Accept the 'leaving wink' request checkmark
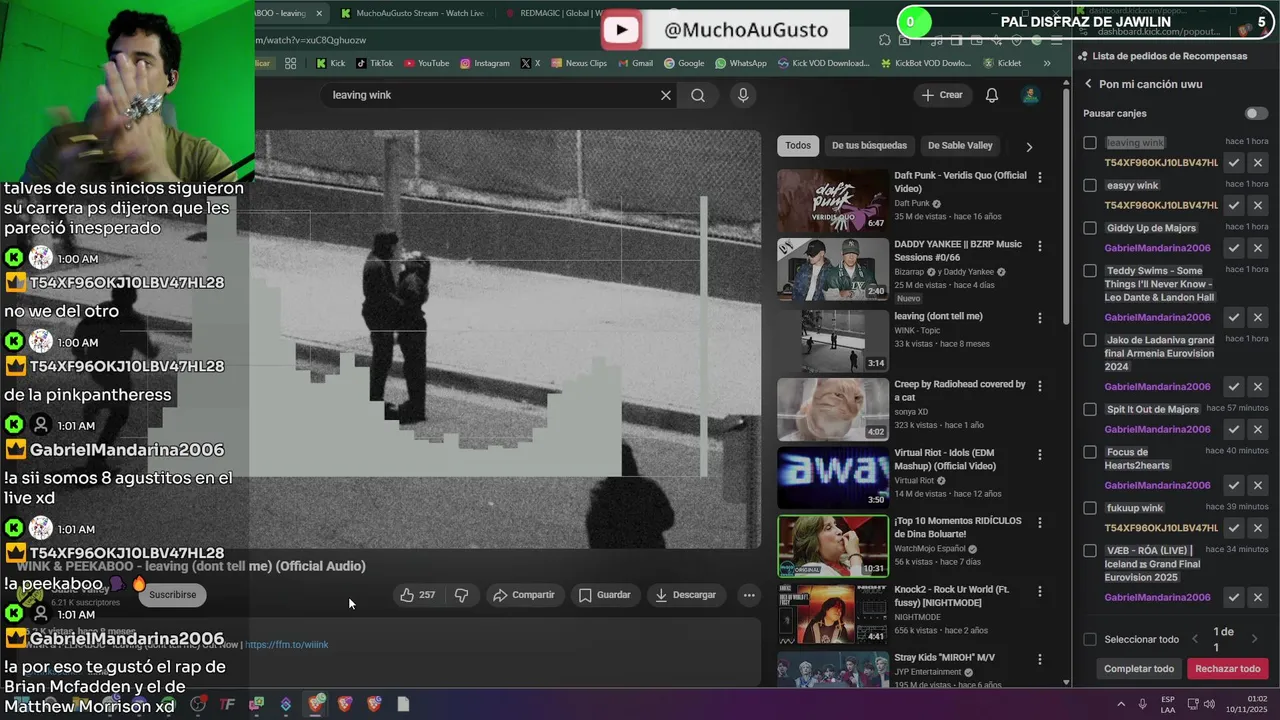1280x720 pixels. click(x=1234, y=162)
